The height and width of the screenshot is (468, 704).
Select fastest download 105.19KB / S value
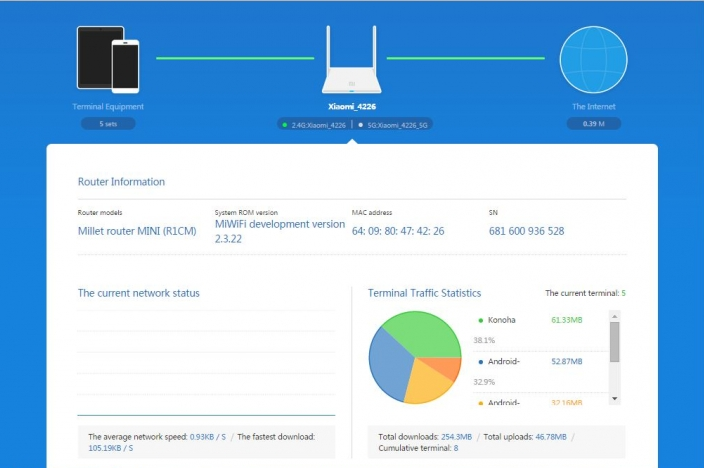click(110, 448)
